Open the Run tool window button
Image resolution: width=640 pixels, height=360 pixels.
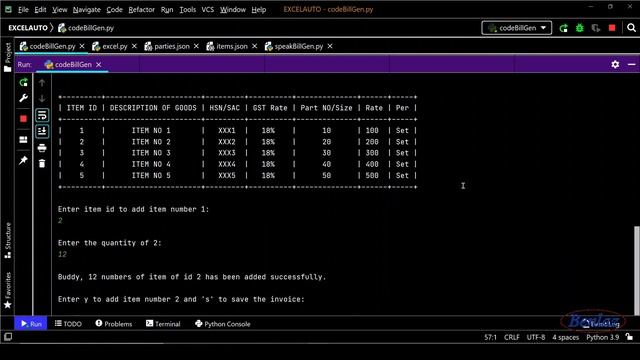point(31,324)
